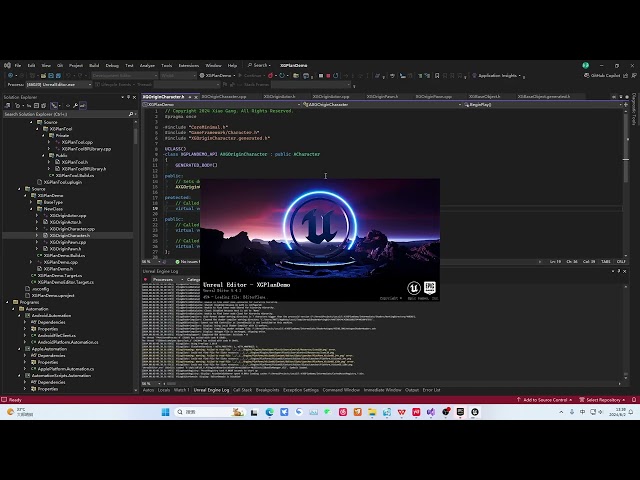Open the AXGOriginCharacter class navigation dropdown
This screenshot has height=480, width=640.
[x=383, y=105]
